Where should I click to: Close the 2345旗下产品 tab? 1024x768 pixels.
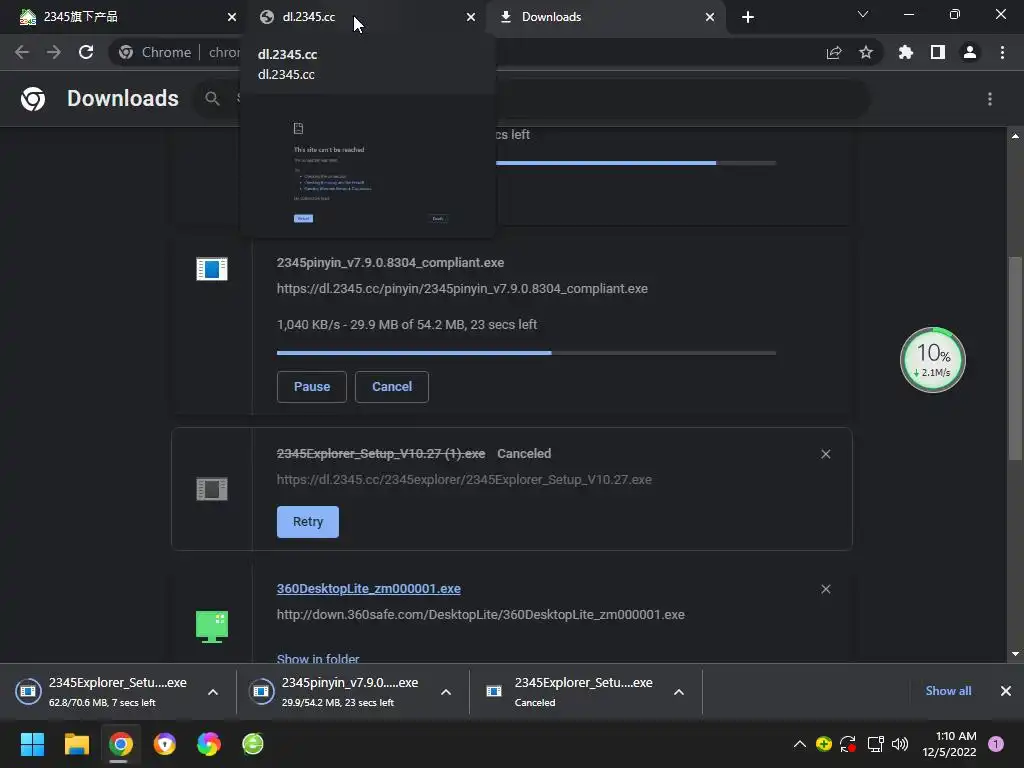click(x=232, y=17)
